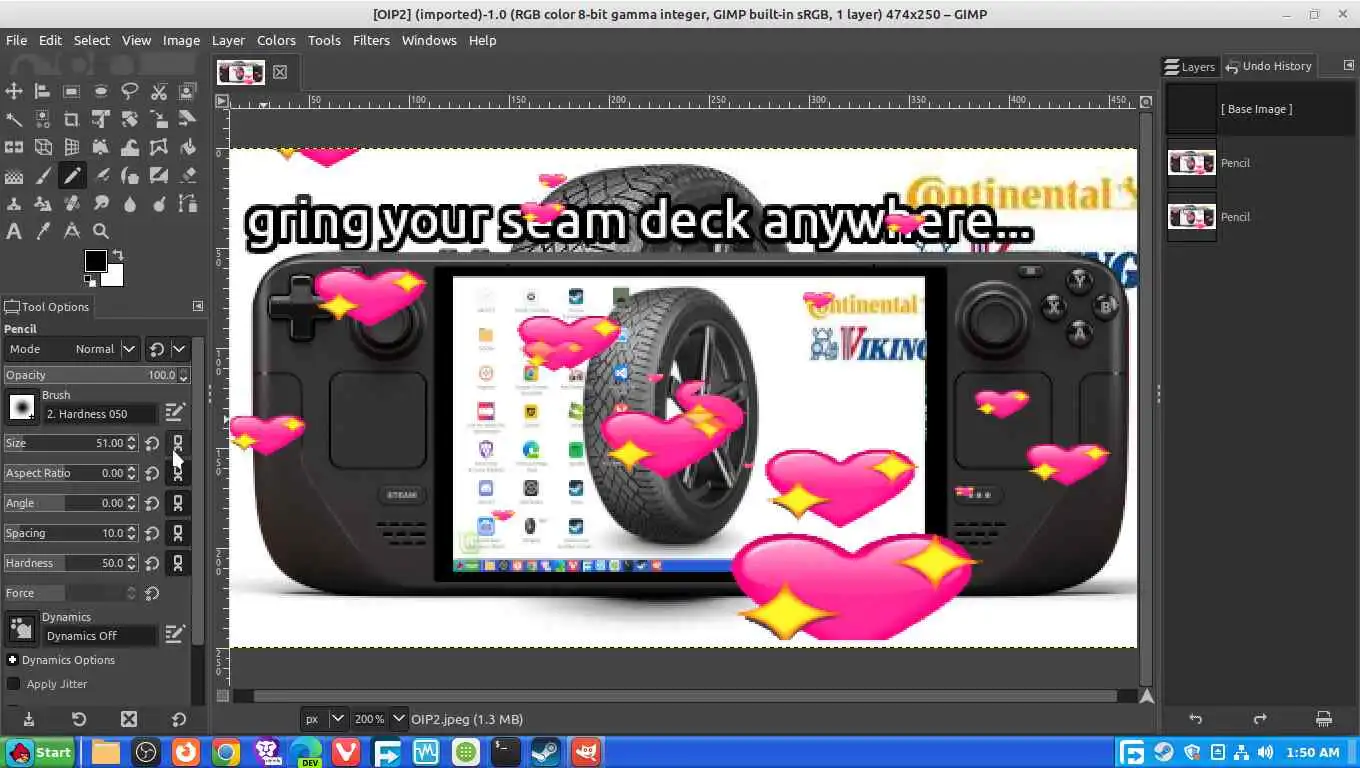This screenshot has height=768, width=1360.
Task: Open the Mode Normal dropdown
Action: [72, 349]
